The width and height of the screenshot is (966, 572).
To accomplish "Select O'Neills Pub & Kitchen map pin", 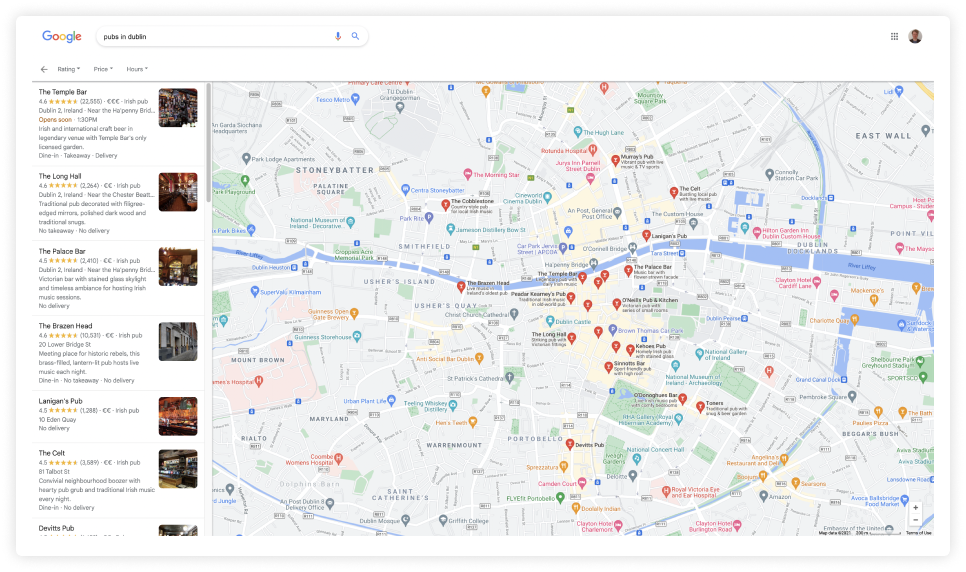I will (x=617, y=304).
